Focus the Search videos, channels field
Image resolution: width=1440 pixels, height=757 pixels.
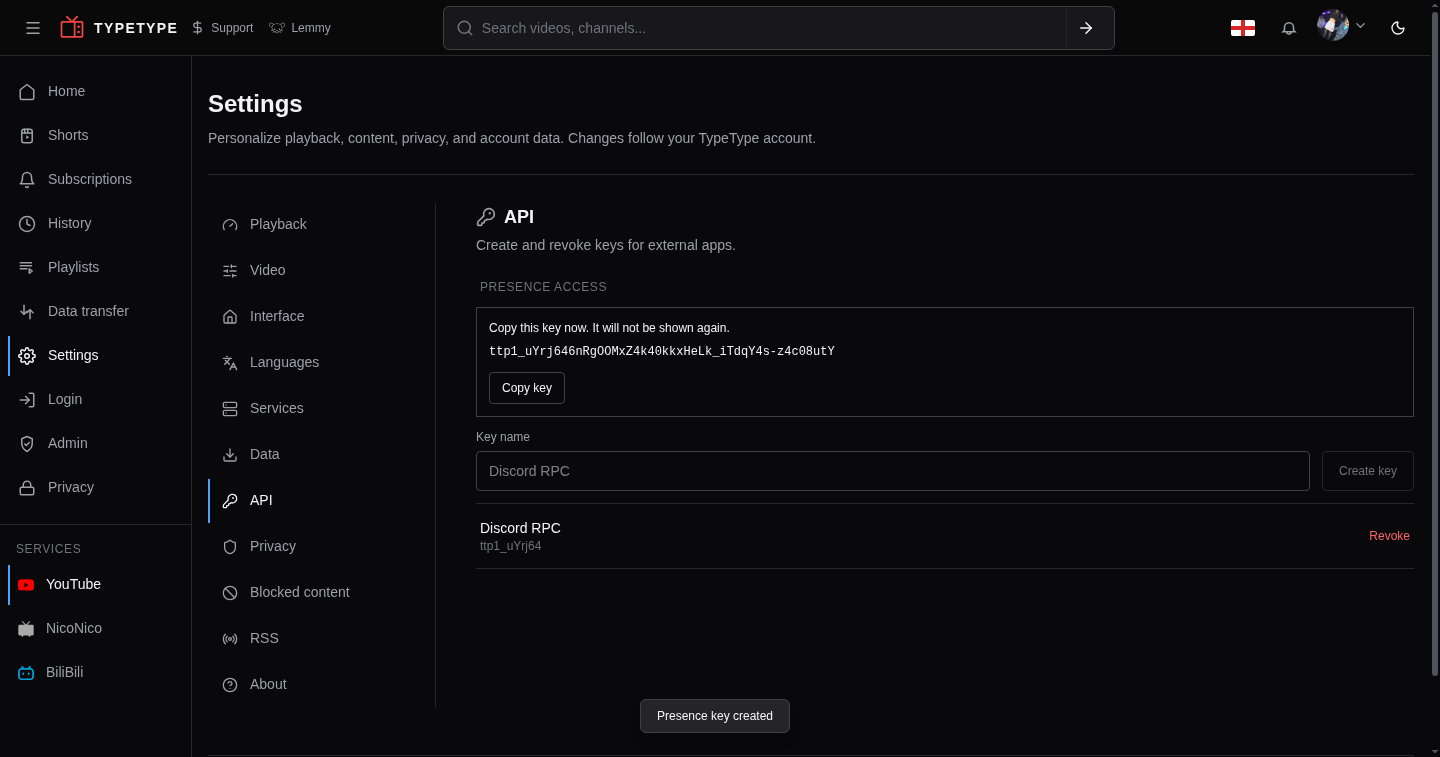(770, 28)
